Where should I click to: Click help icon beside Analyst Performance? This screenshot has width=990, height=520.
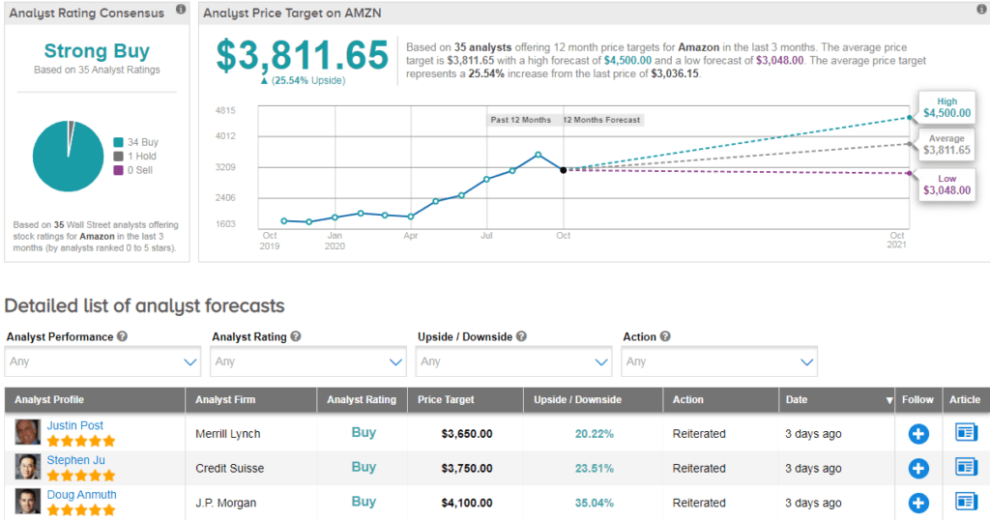click(x=122, y=336)
